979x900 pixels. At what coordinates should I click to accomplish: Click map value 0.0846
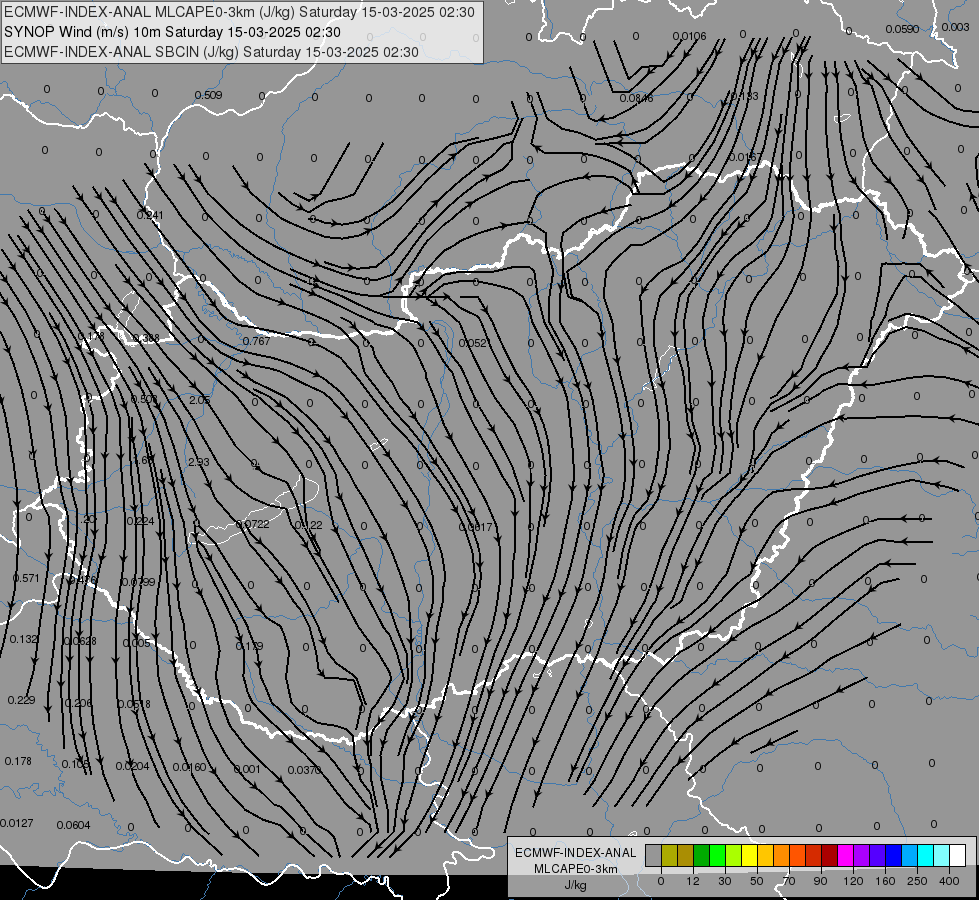point(636,98)
